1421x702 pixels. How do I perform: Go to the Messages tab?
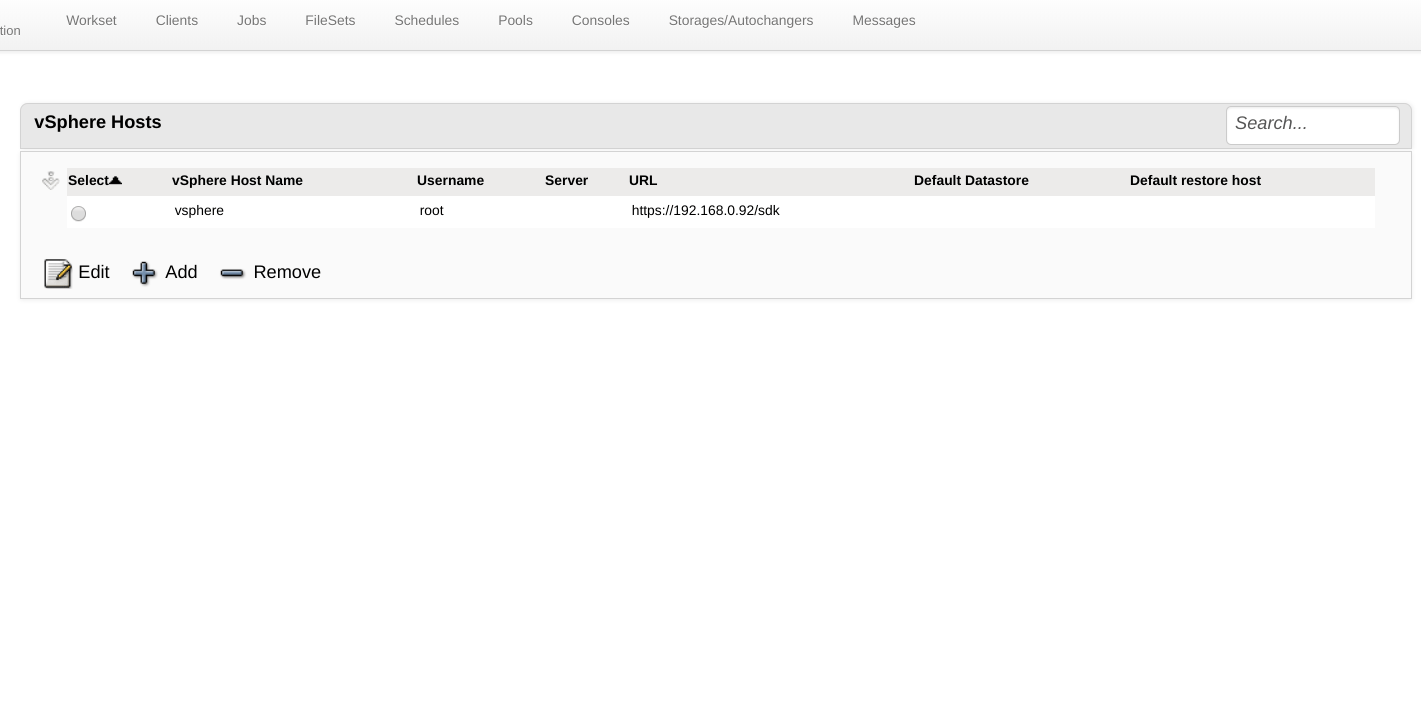884,20
